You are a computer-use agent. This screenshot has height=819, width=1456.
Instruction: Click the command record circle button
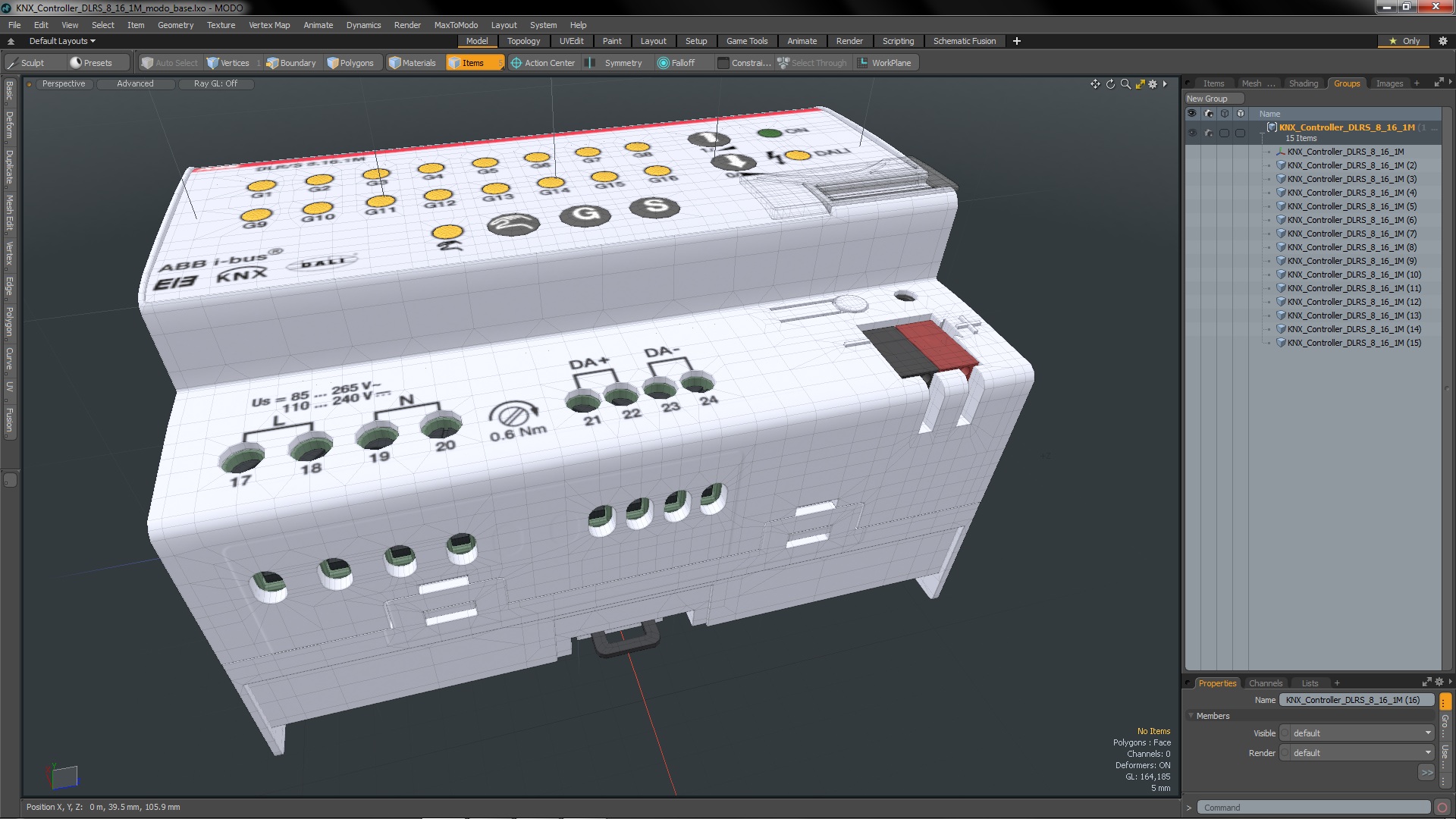[1442, 808]
